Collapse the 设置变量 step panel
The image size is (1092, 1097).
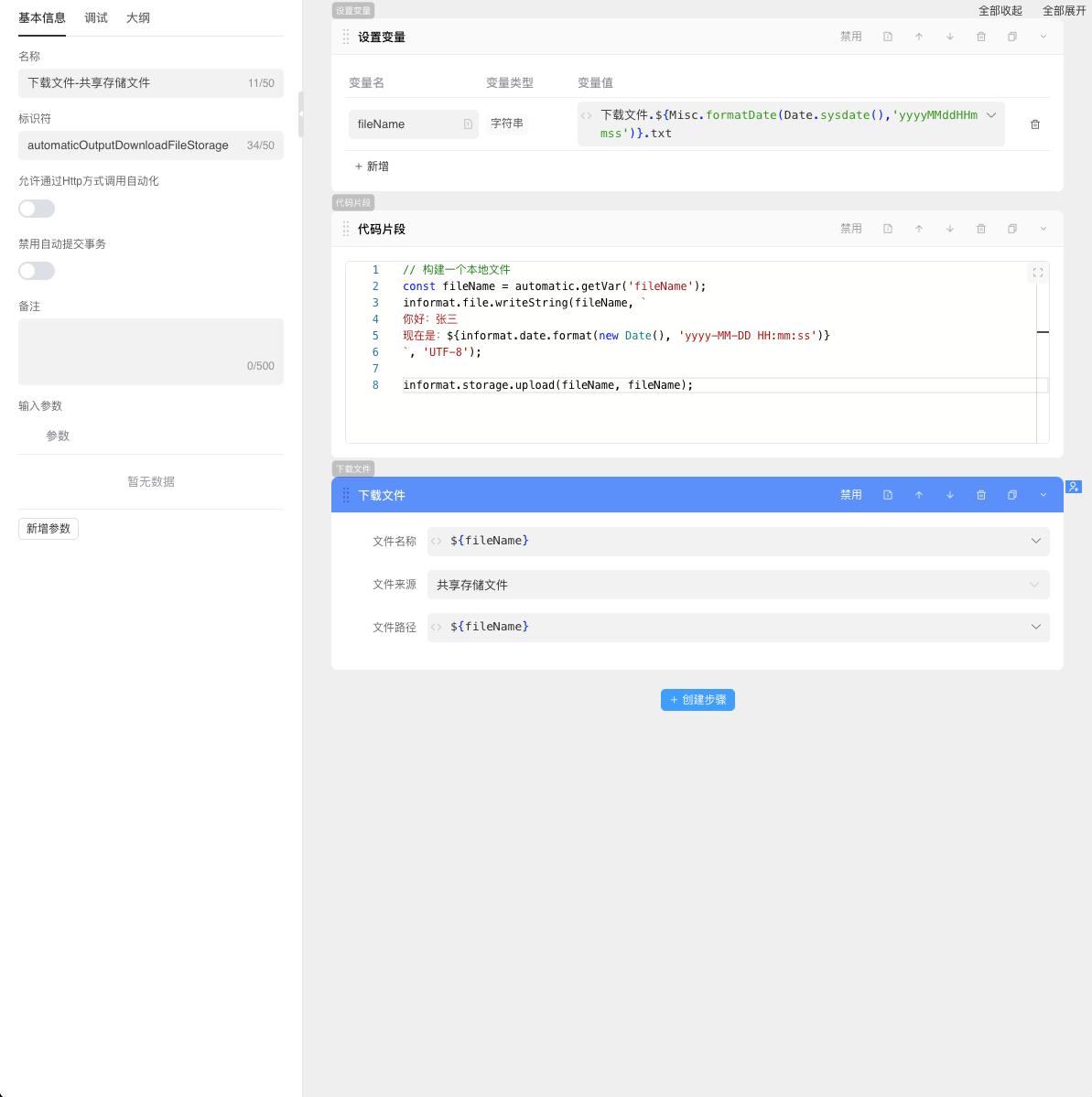coord(1043,37)
